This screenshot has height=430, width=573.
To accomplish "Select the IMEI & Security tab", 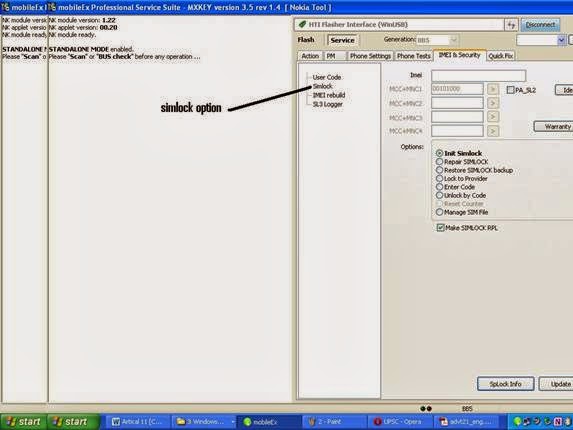I will click(x=459, y=55).
